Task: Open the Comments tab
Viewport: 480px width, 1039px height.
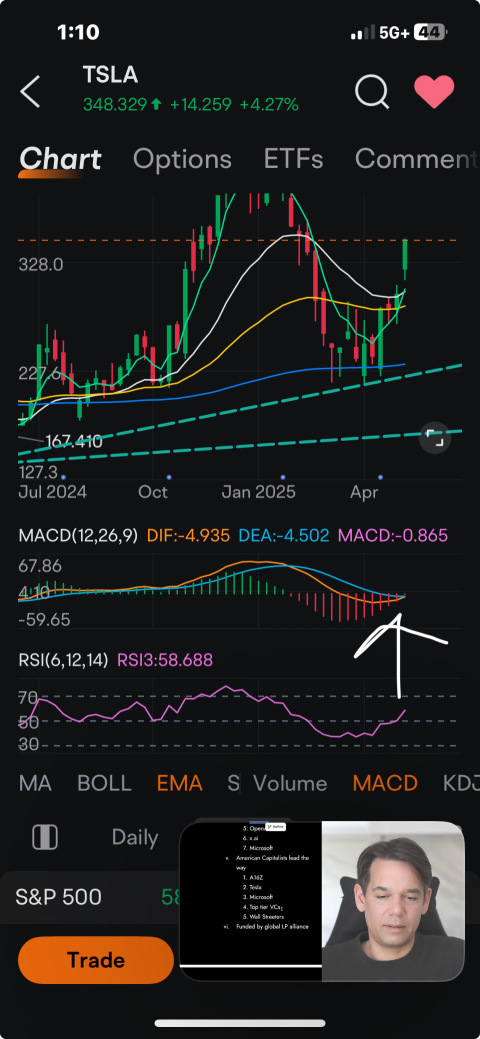Action: point(417,159)
